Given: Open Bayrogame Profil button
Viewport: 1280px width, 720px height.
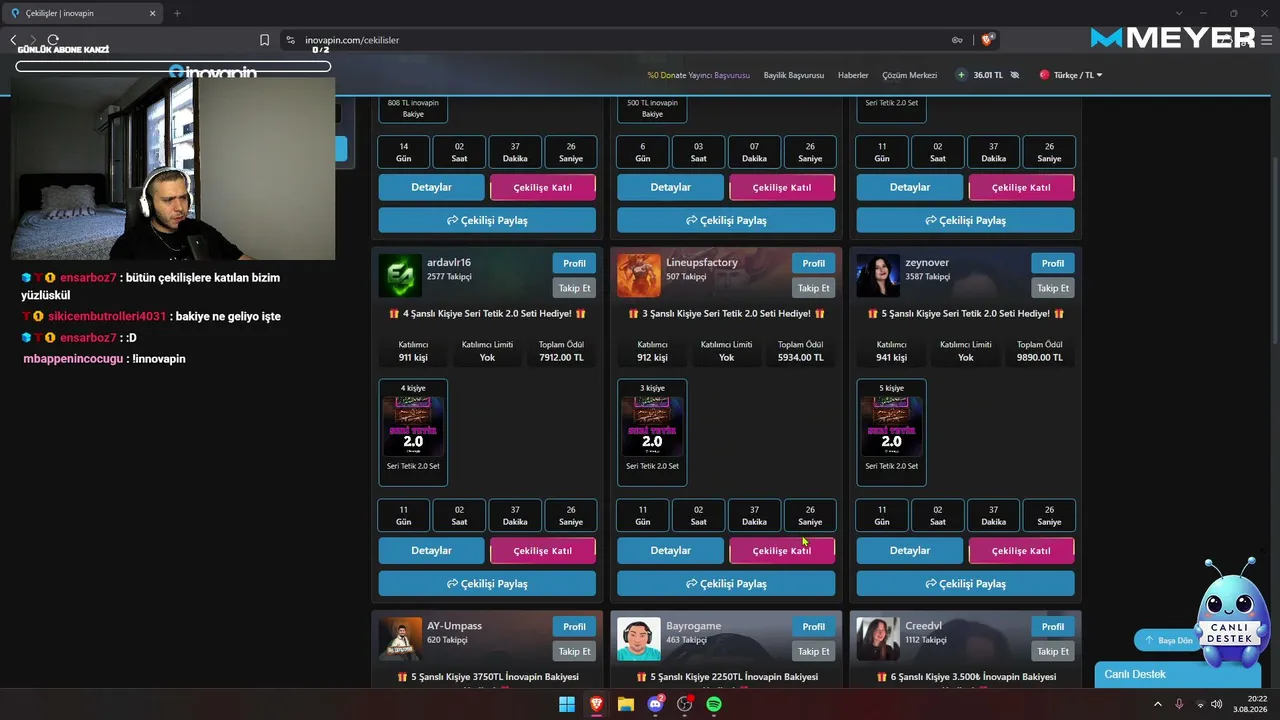Looking at the screenshot, I should (814, 627).
